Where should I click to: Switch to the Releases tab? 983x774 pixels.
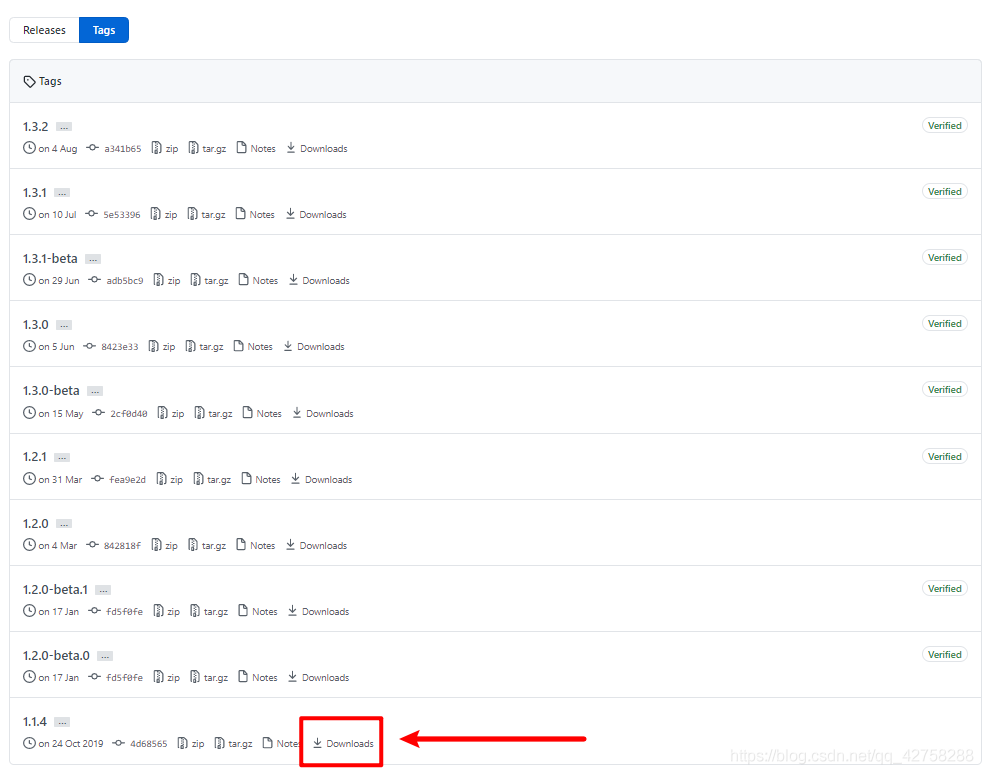pyautogui.click(x=44, y=30)
